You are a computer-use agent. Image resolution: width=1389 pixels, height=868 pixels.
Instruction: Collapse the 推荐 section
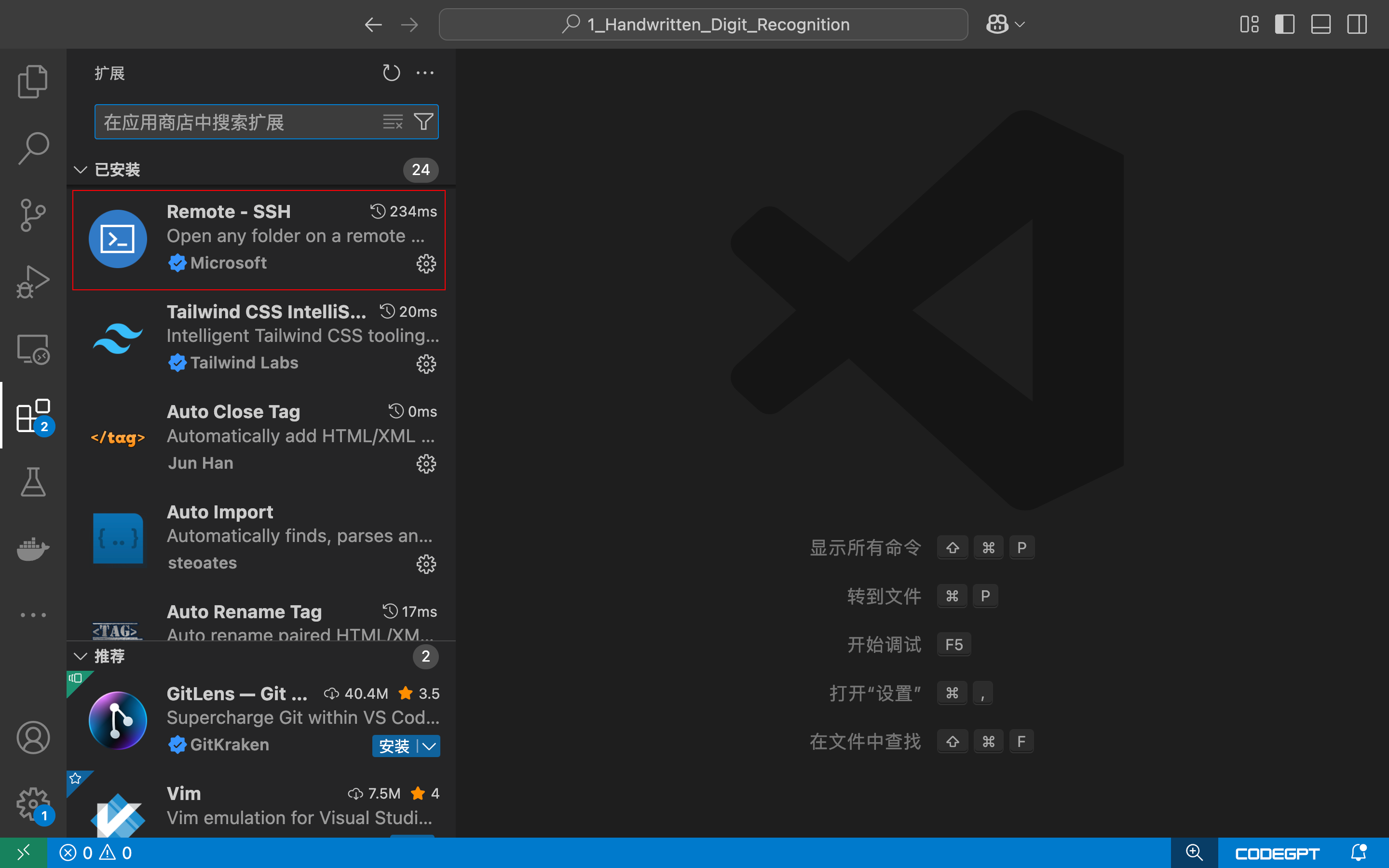(81, 656)
